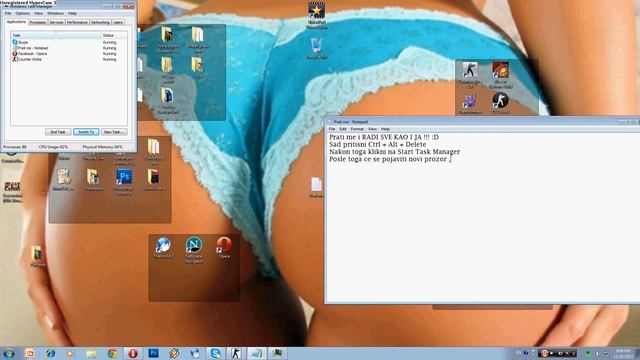Screen dimensions: 640x360
Task: Open the Services tab in Task Manager
Action: click(56, 22)
